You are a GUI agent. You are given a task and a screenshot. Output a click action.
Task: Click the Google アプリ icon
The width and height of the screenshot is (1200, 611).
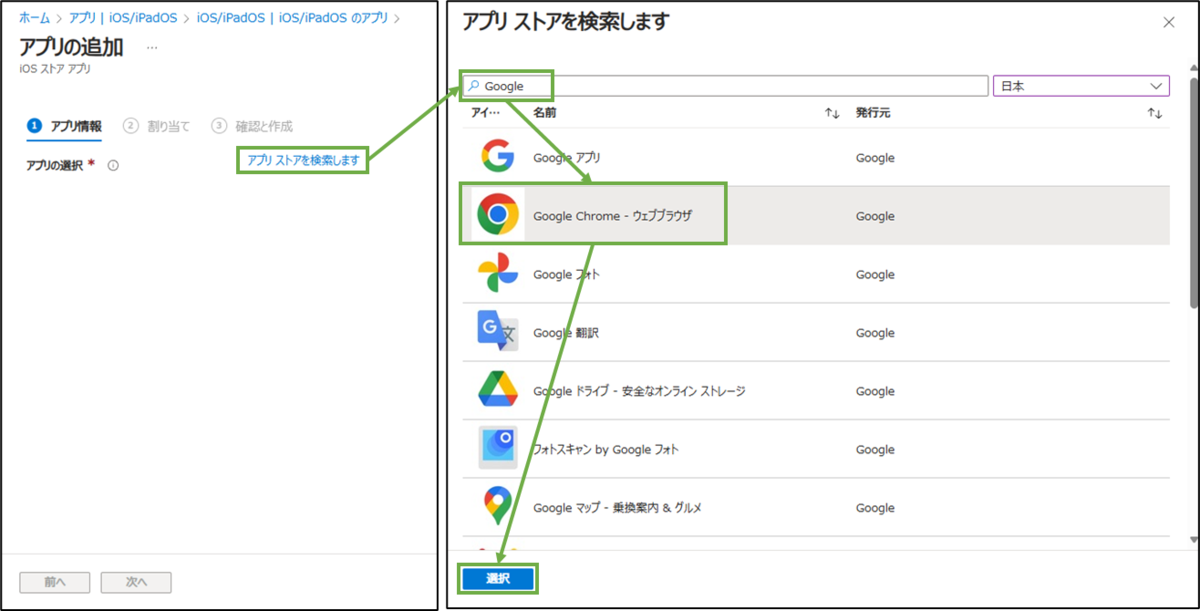click(x=497, y=157)
